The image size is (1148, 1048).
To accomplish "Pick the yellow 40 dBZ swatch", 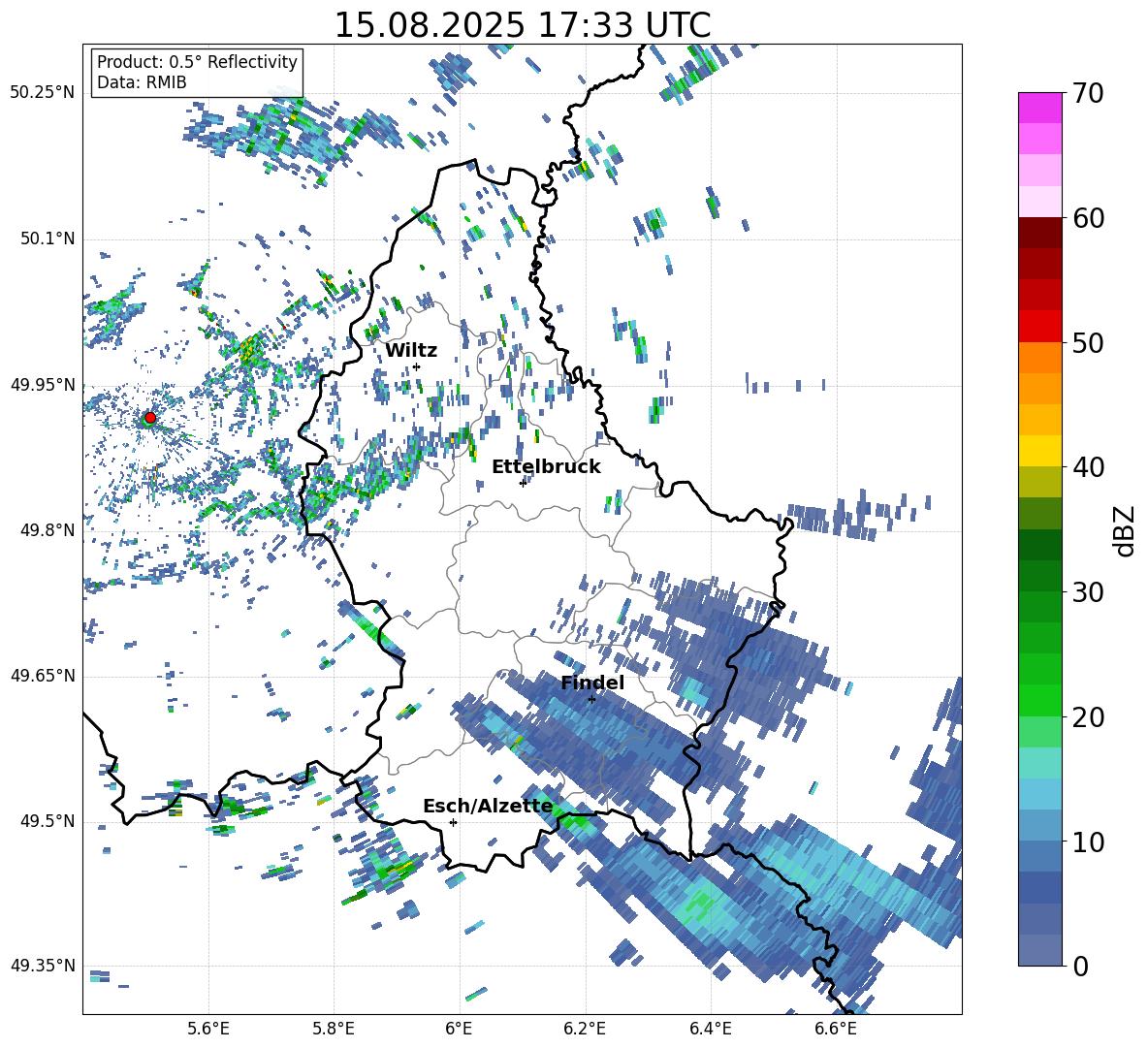I will click(1039, 451).
